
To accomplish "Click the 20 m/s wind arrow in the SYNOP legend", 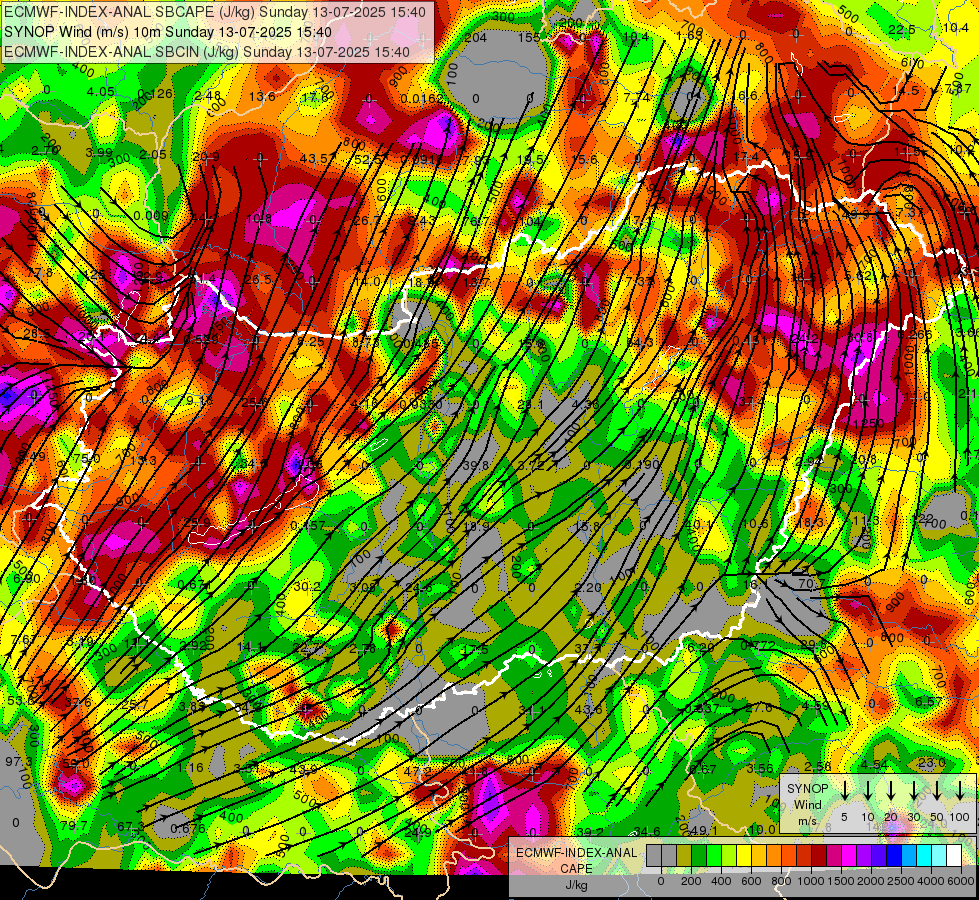I will [890, 790].
